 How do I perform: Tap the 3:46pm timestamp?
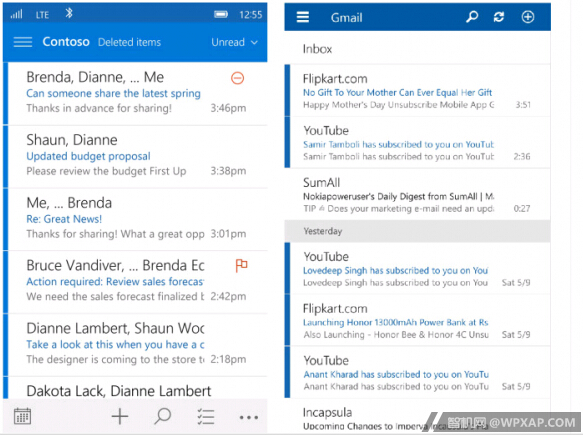click(228, 108)
